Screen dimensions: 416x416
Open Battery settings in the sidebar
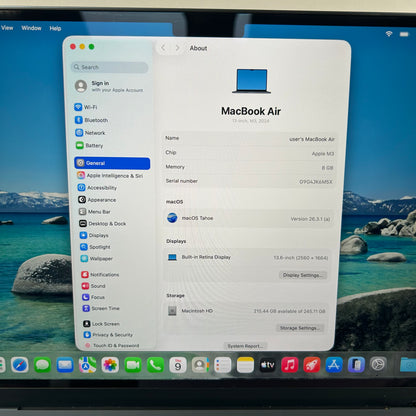coord(90,145)
